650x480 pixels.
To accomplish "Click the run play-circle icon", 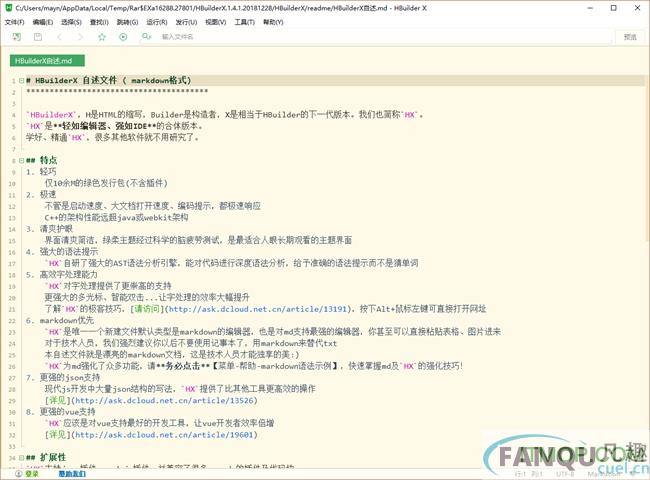I will point(123,37).
